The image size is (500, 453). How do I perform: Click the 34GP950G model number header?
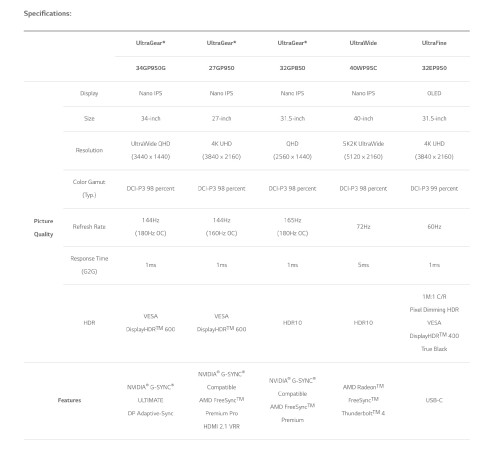(x=150, y=68)
